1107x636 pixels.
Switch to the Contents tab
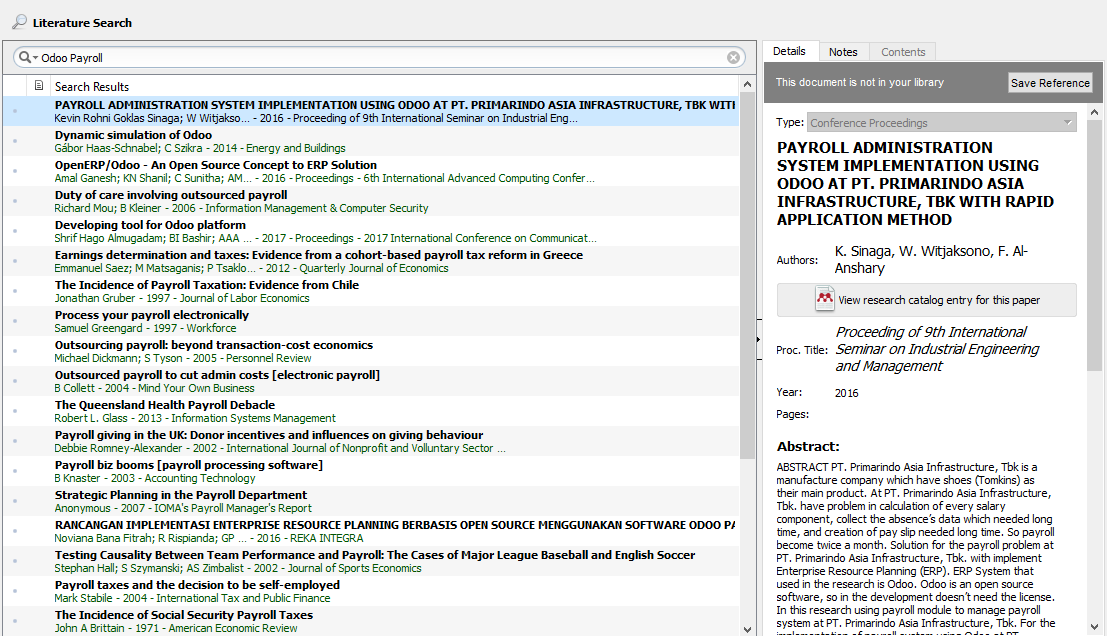point(902,51)
